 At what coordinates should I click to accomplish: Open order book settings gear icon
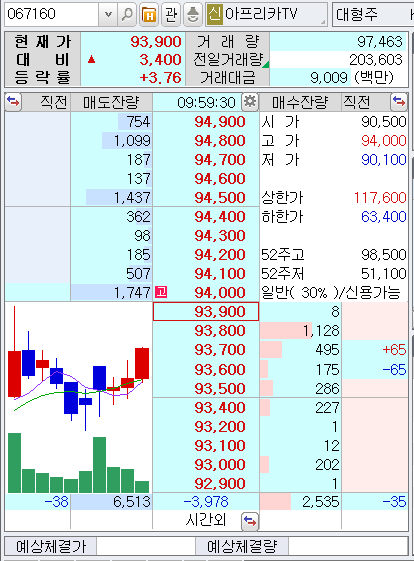pos(249,102)
